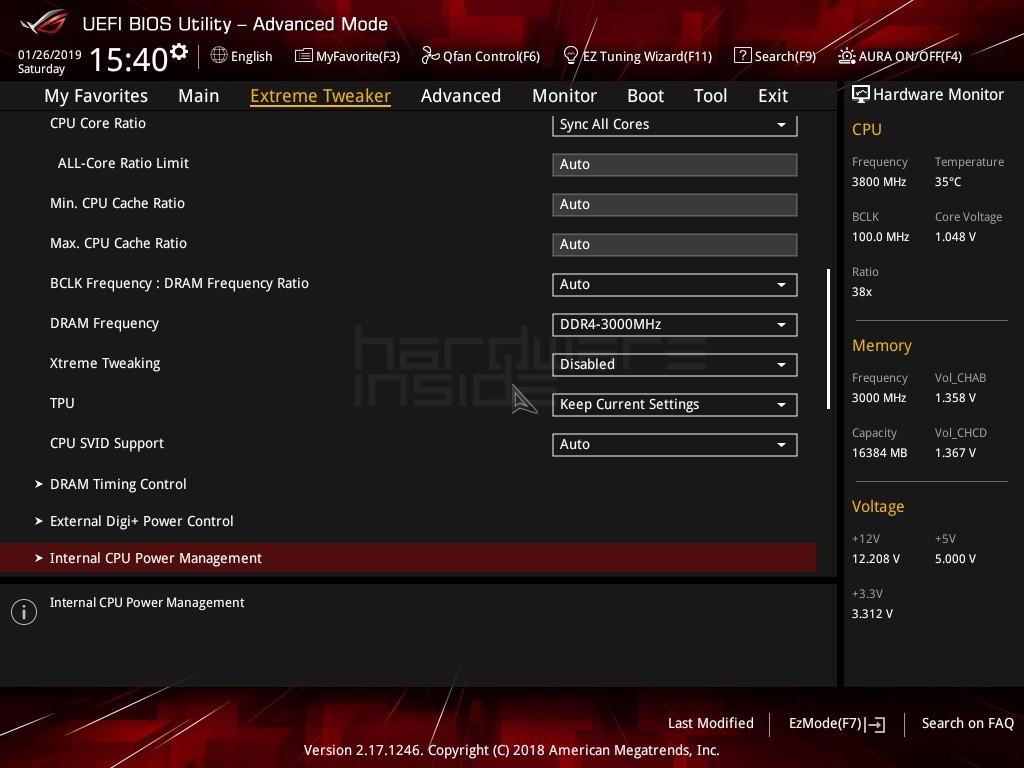Open the Tool tab
This screenshot has height=768, width=1024.
pyautogui.click(x=711, y=96)
